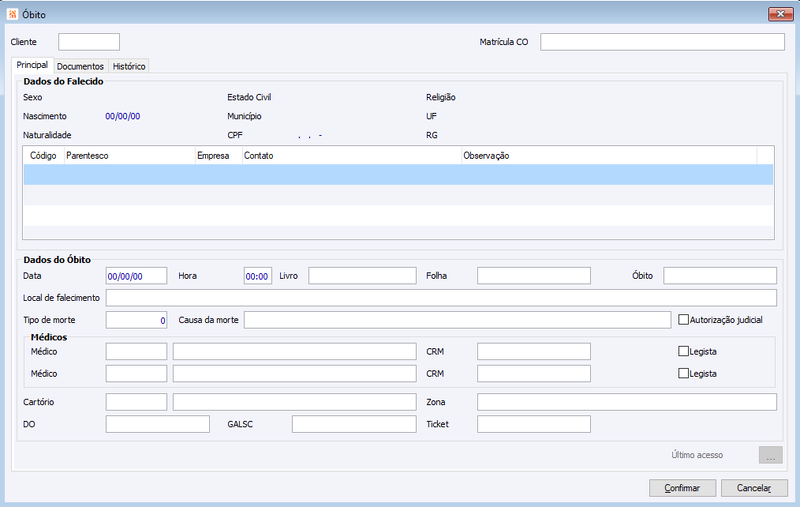Close the Óbito window
The width and height of the screenshot is (800, 507).
click(781, 14)
